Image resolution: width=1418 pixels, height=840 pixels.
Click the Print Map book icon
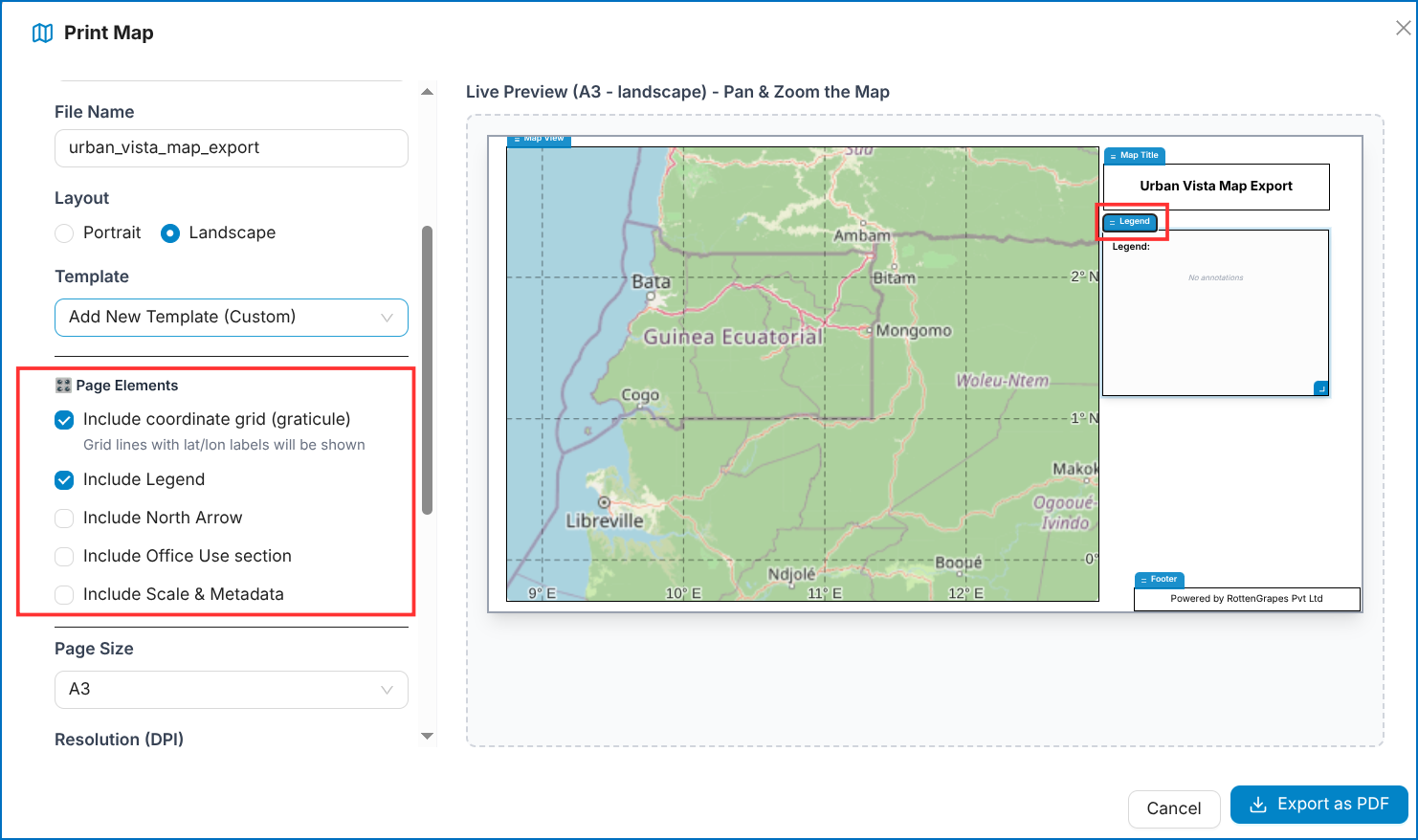point(42,33)
